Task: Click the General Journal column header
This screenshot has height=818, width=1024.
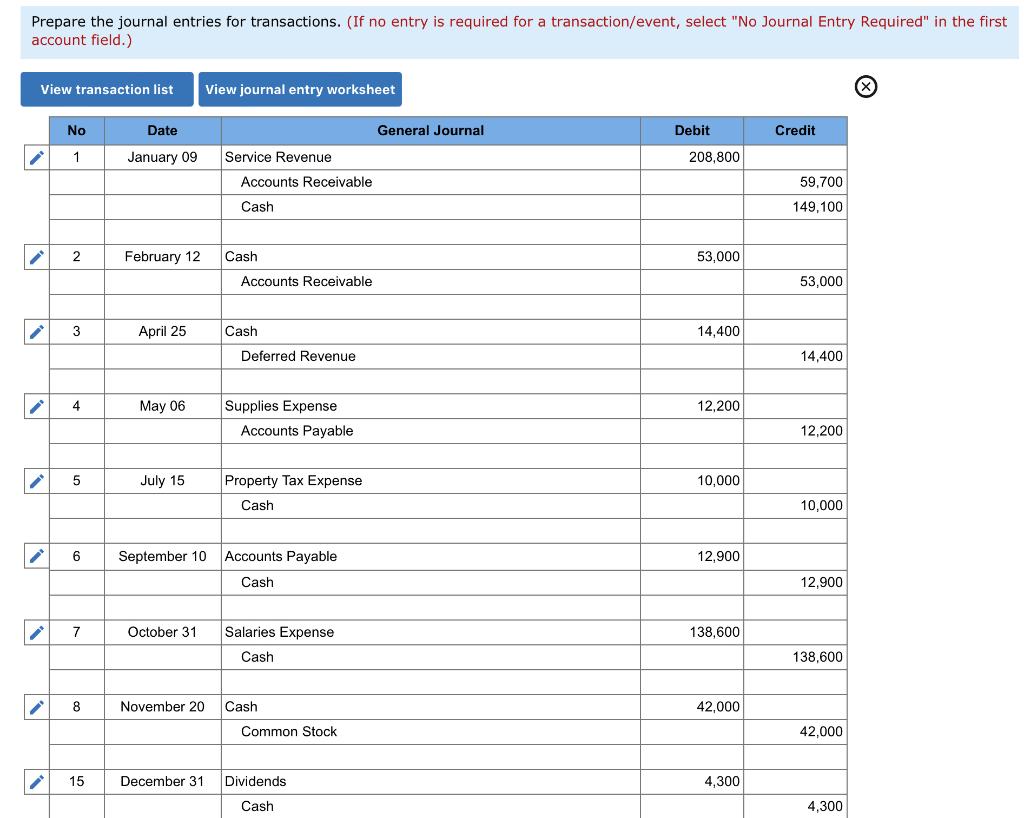Action: pos(430,130)
